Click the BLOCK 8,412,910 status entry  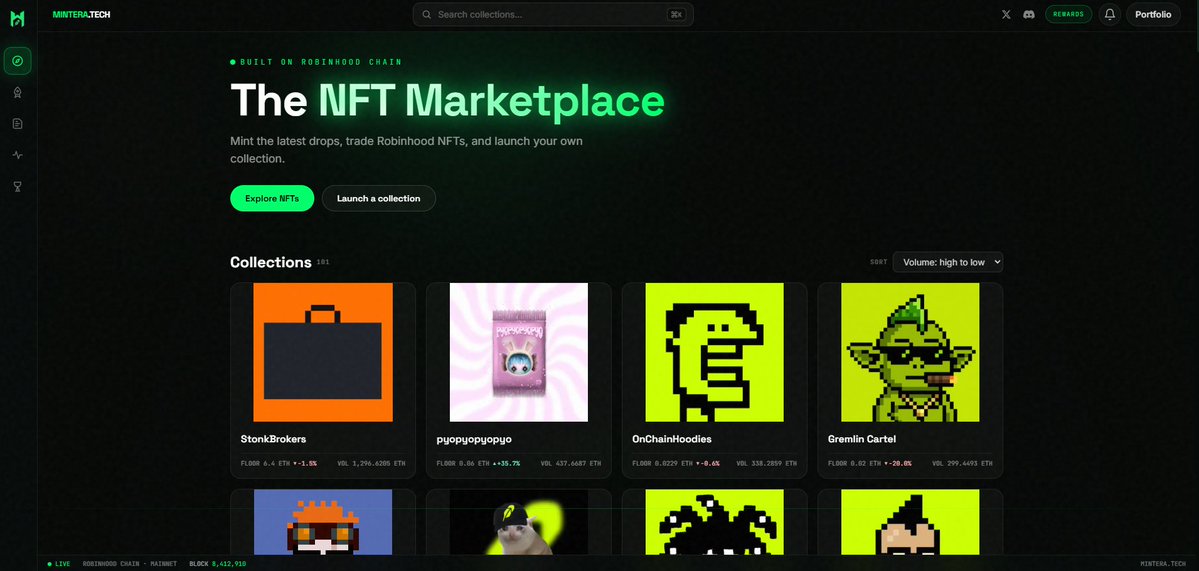[x=217, y=563]
